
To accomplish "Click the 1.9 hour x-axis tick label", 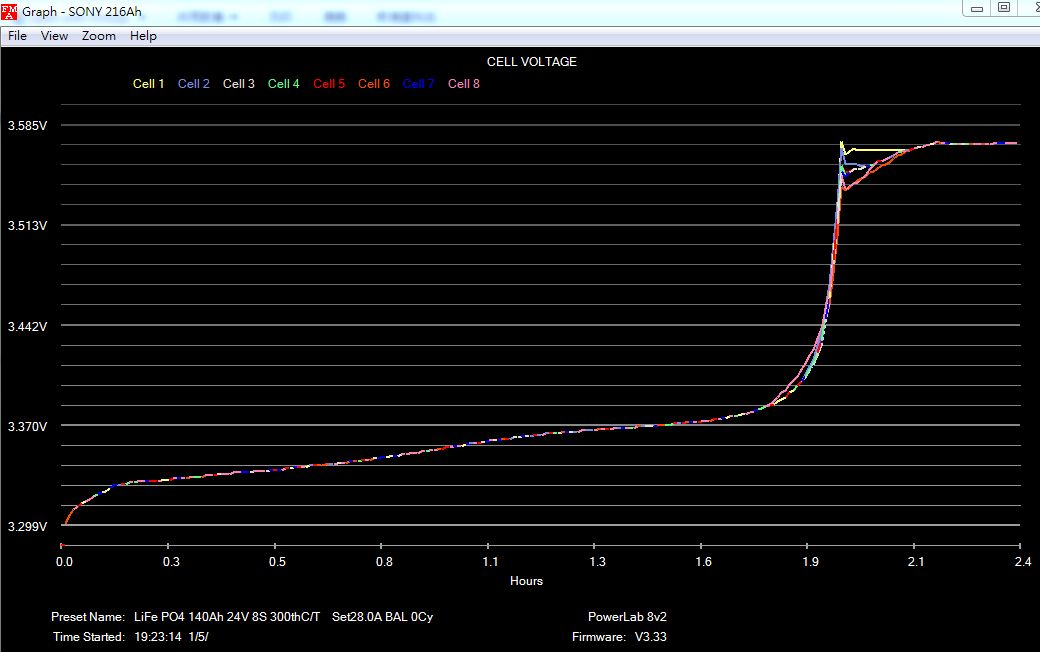I will pos(810,562).
